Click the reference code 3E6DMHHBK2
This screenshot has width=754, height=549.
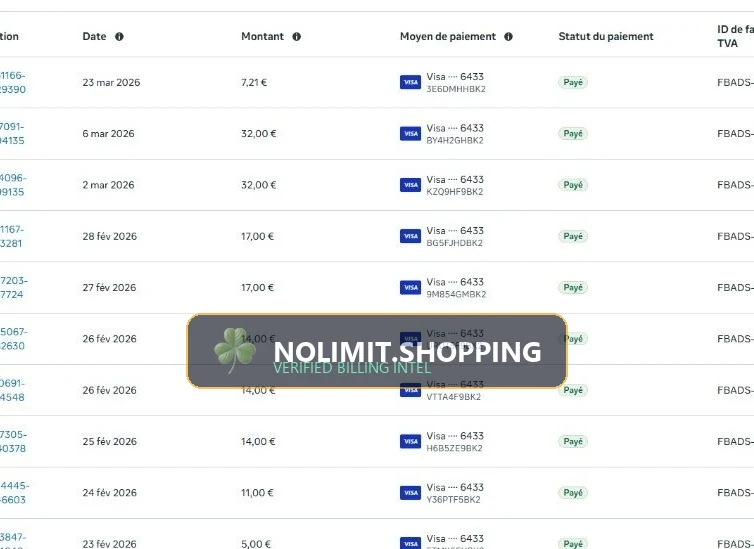pyautogui.click(x=456, y=89)
